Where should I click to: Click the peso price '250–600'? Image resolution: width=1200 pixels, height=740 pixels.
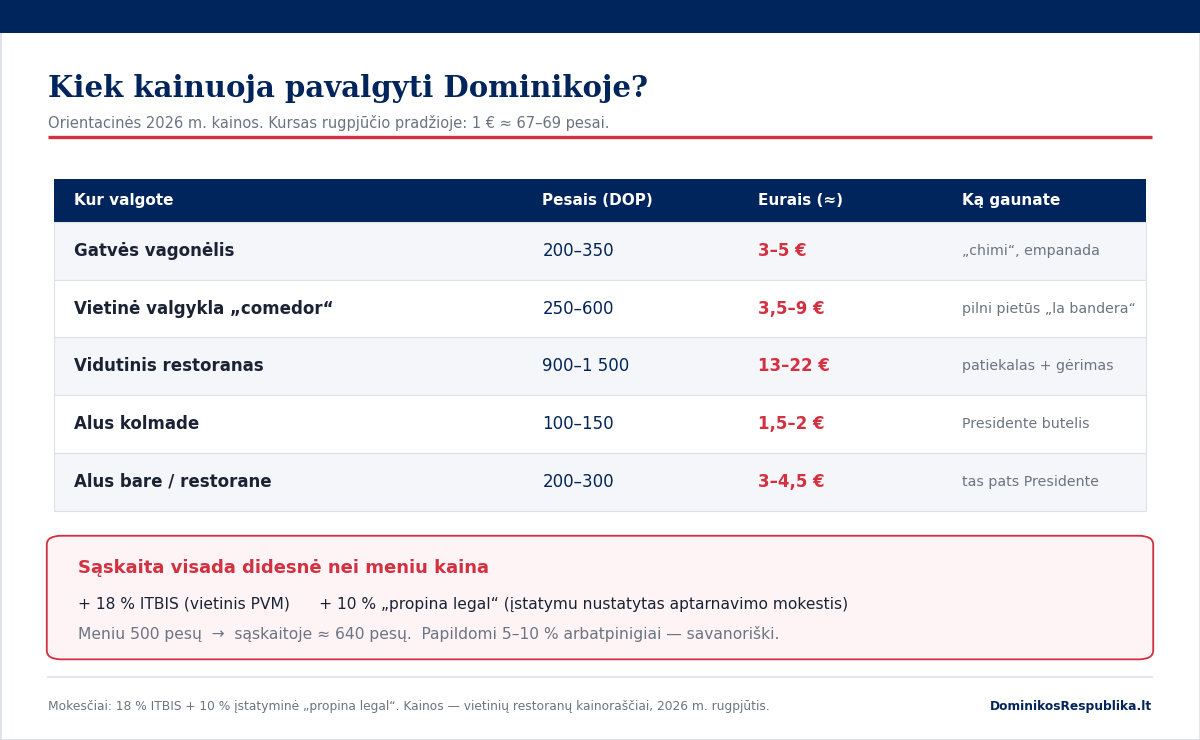[x=578, y=309]
